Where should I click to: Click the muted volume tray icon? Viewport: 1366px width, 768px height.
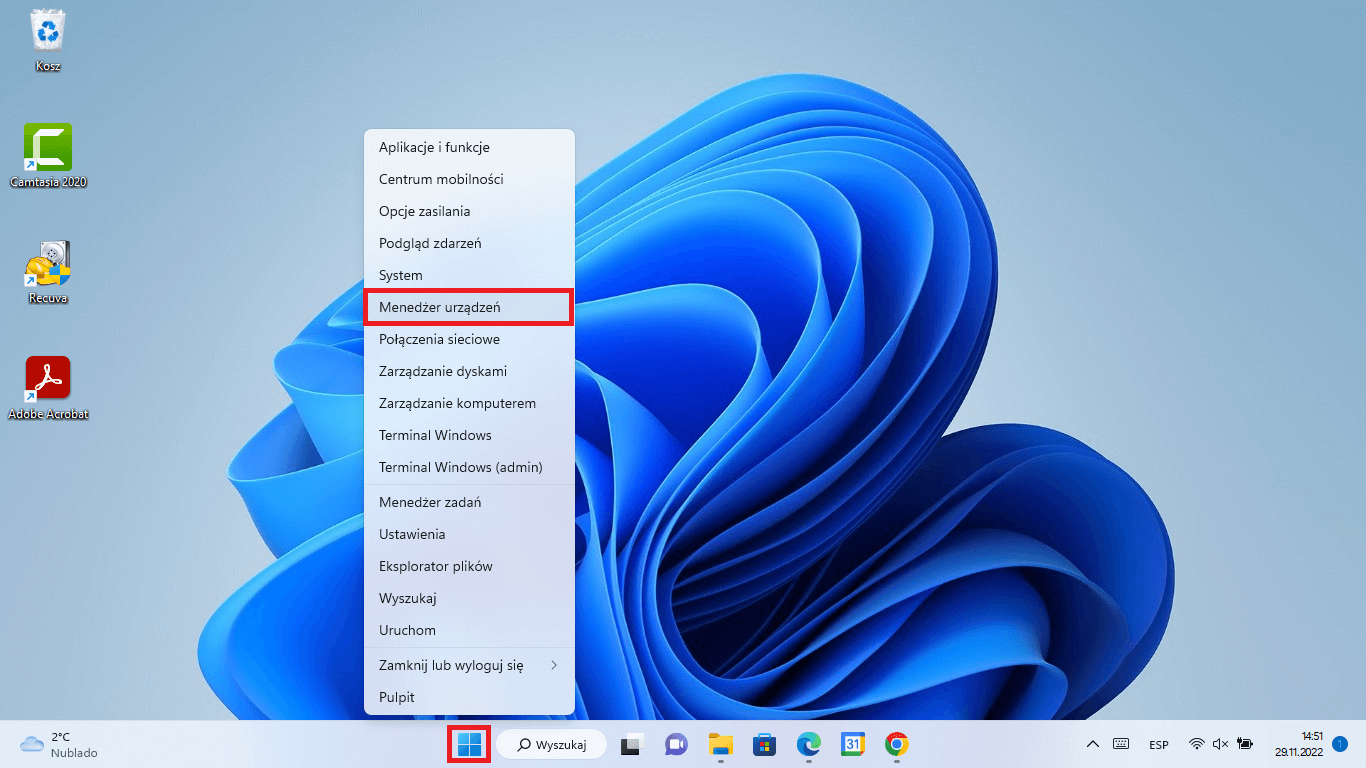tap(1220, 744)
